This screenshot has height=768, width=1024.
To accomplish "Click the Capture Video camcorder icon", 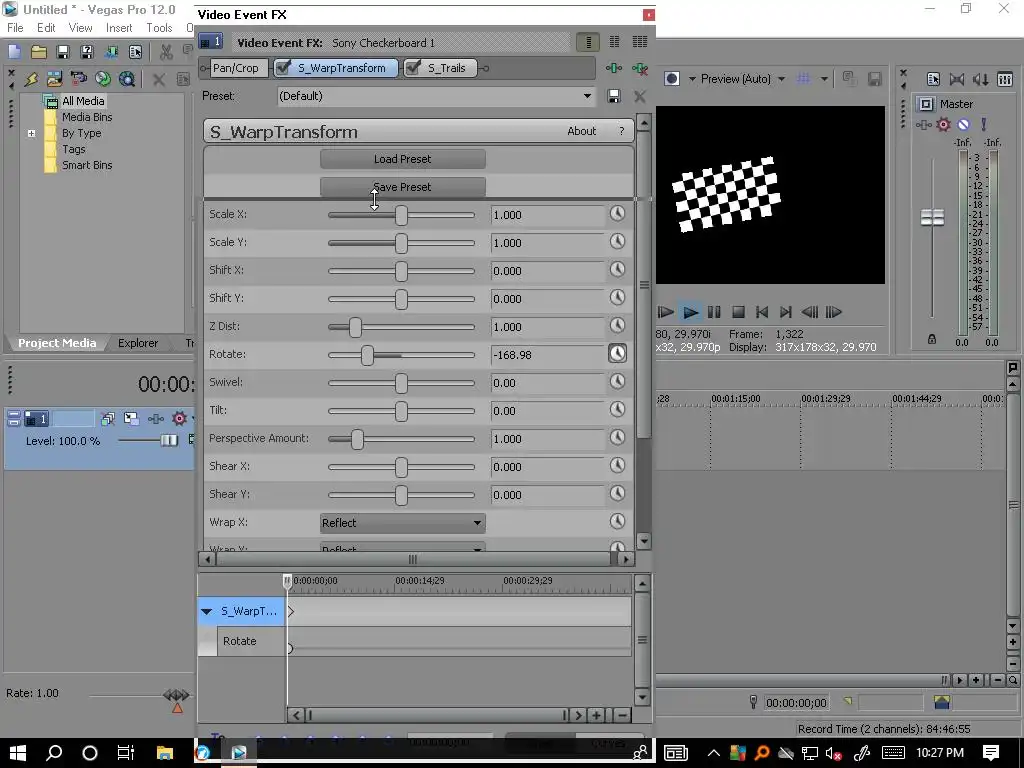I will [78, 79].
